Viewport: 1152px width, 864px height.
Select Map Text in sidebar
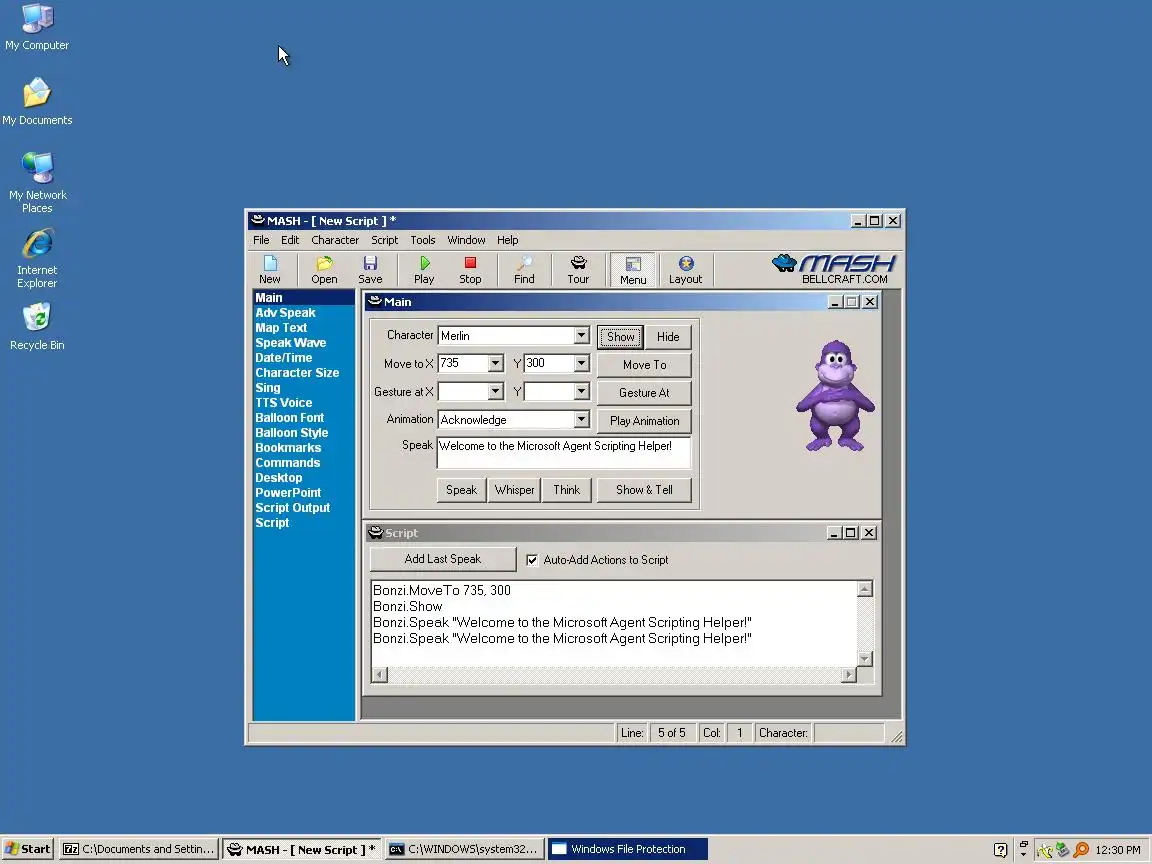coord(281,328)
